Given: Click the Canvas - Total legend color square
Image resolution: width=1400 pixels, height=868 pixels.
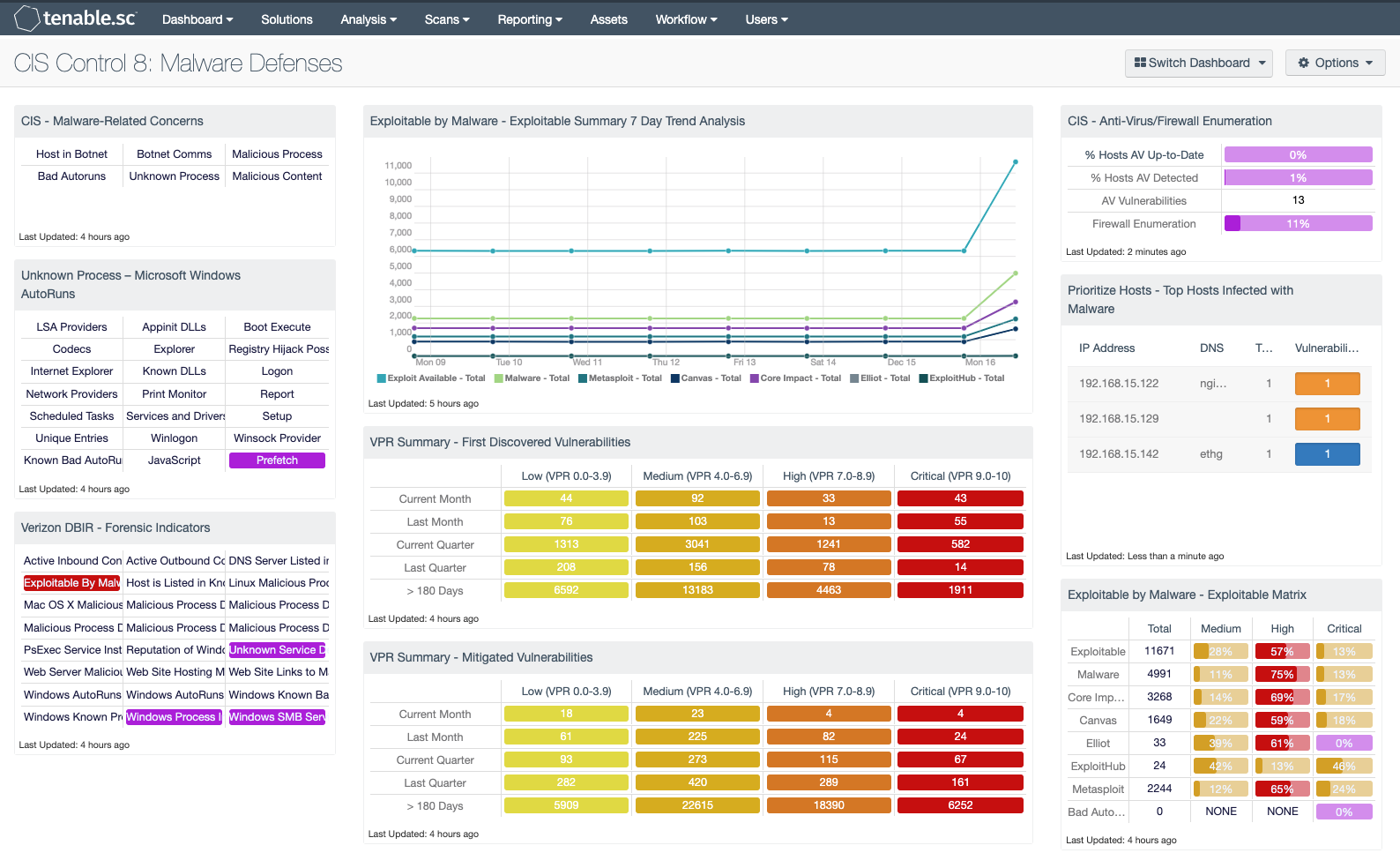Looking at the screenshot, I should (x=675, y=378).
